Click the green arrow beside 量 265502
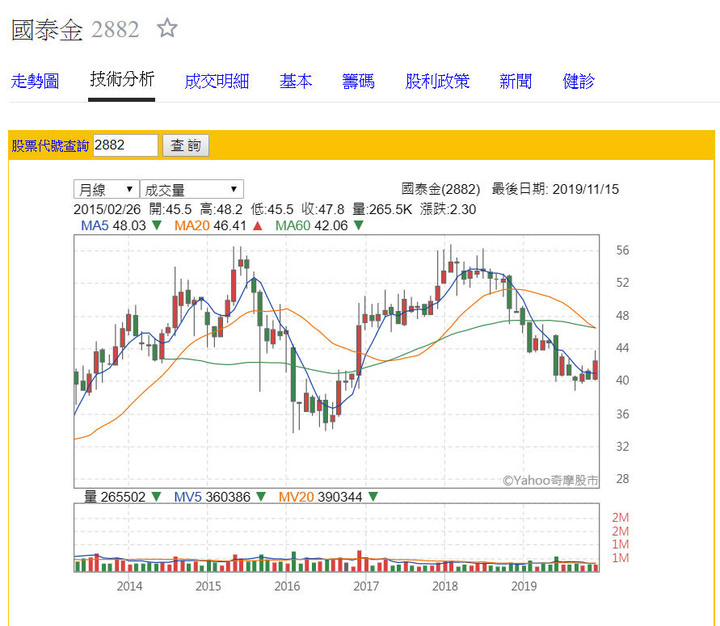The width and height of the screenshot is (720, 626). click(157, 496)
